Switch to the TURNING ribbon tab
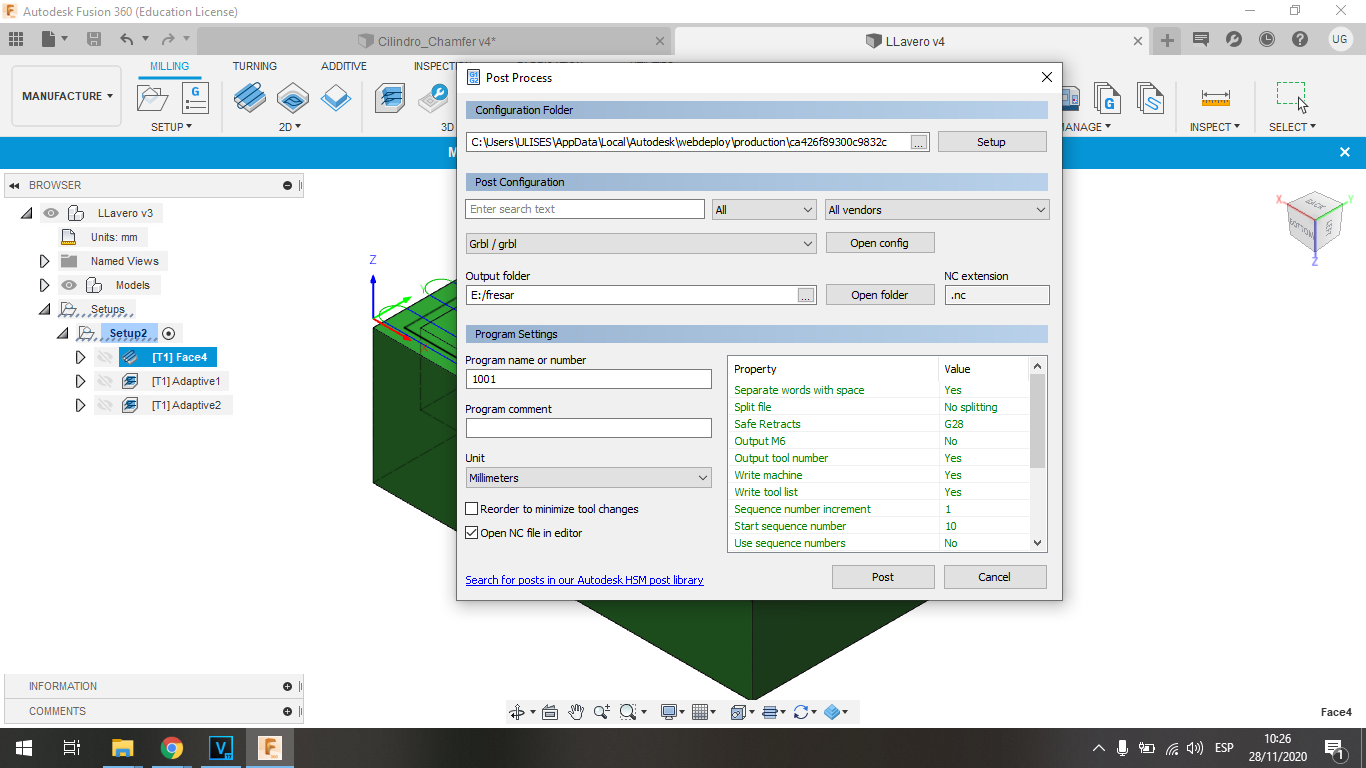1366x768 pixels. [255, 67]
